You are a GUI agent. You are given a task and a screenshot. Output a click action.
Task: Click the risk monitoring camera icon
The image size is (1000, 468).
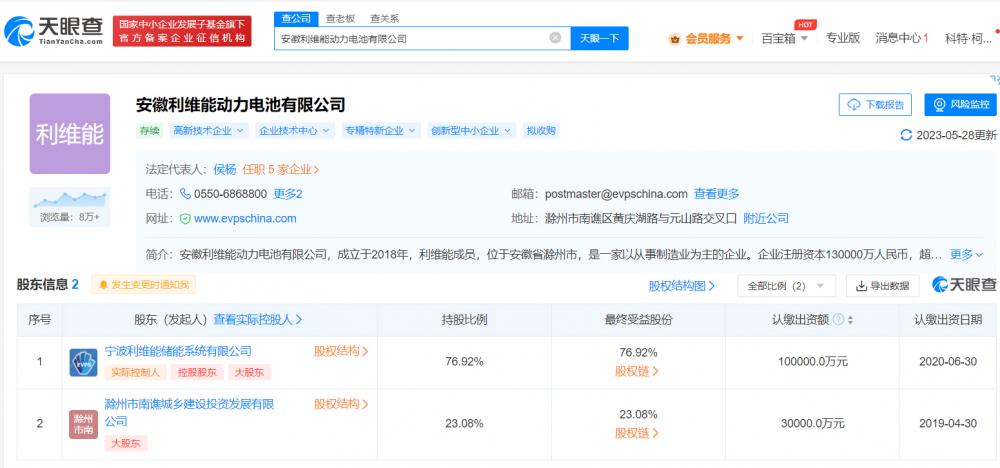[x=939, y=105]
